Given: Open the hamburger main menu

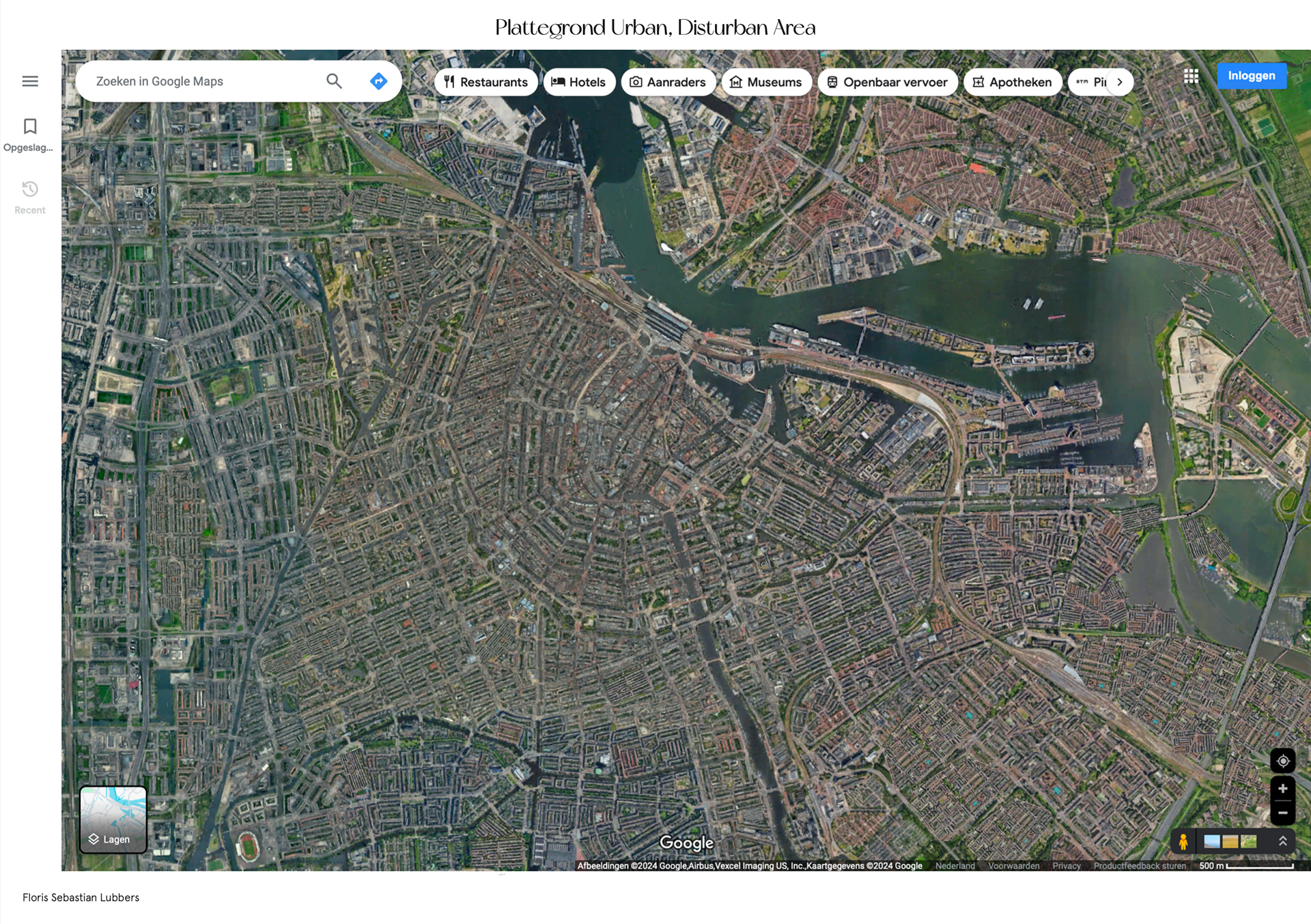Looking at the screenshot, I should [30, 81].
